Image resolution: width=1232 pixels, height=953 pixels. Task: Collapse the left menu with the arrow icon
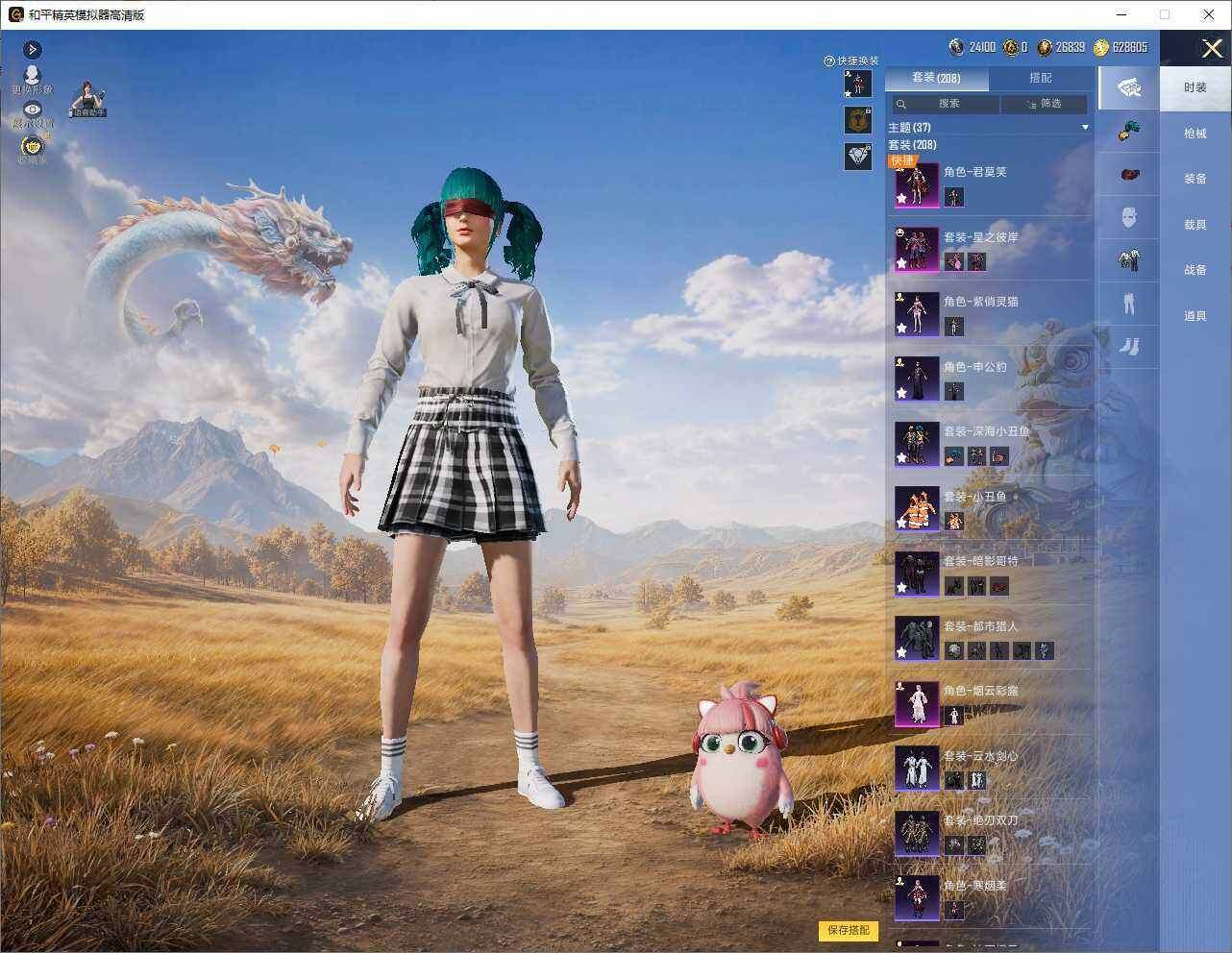point(33,49)
